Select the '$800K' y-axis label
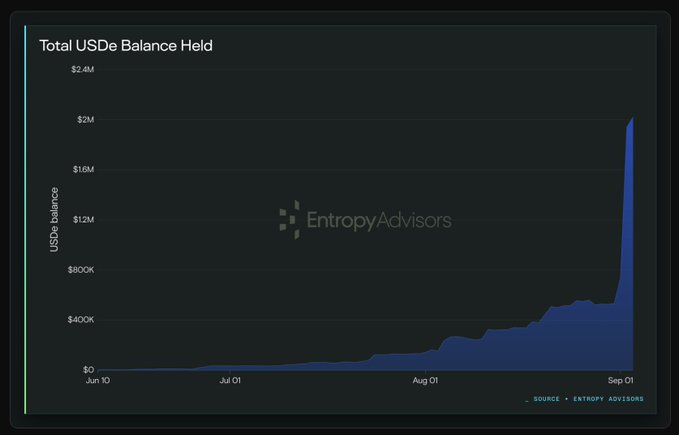The width and height of the screenshot is (679, 435). tap(81, 270)
